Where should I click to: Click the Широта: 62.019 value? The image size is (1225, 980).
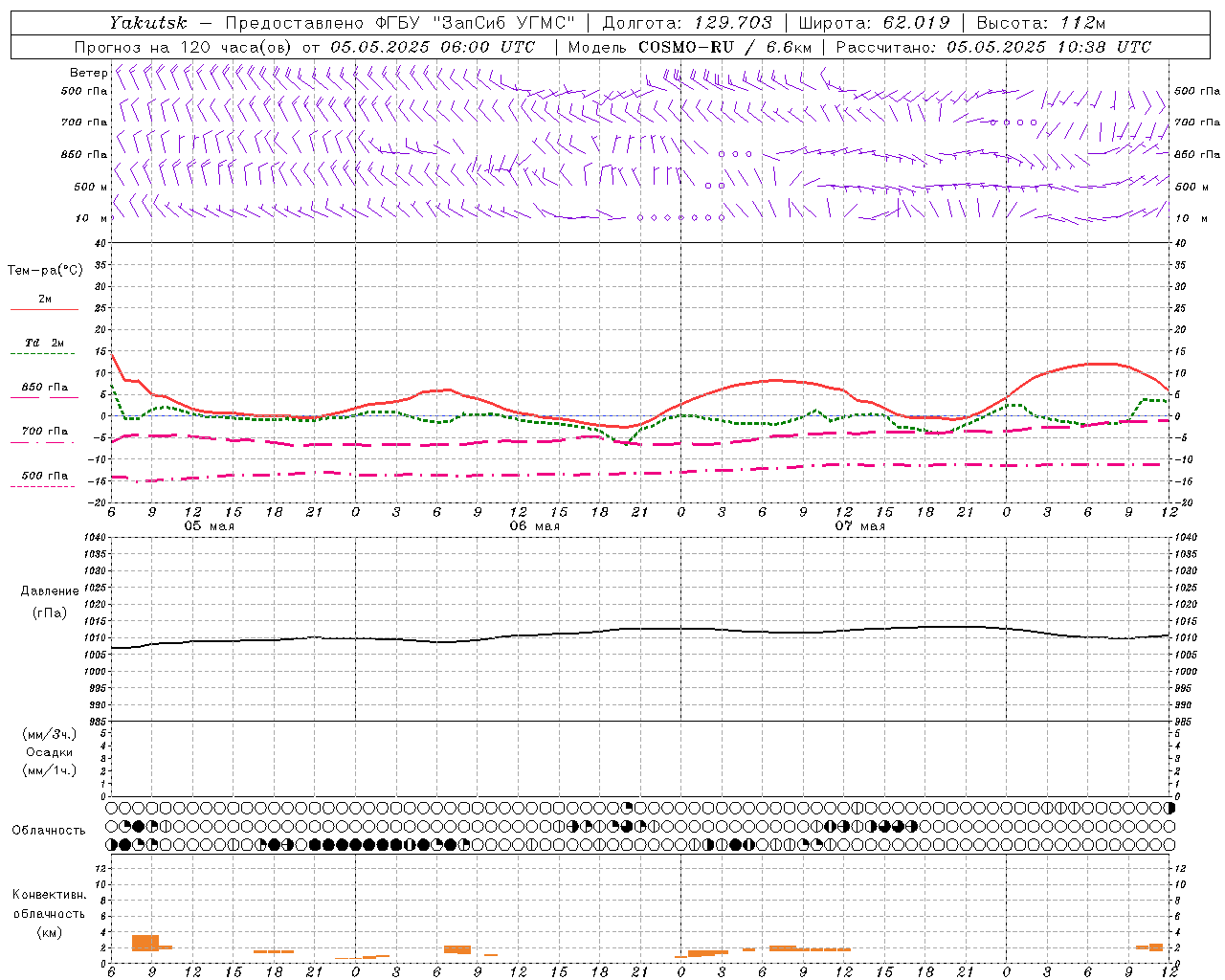[874, 23]
